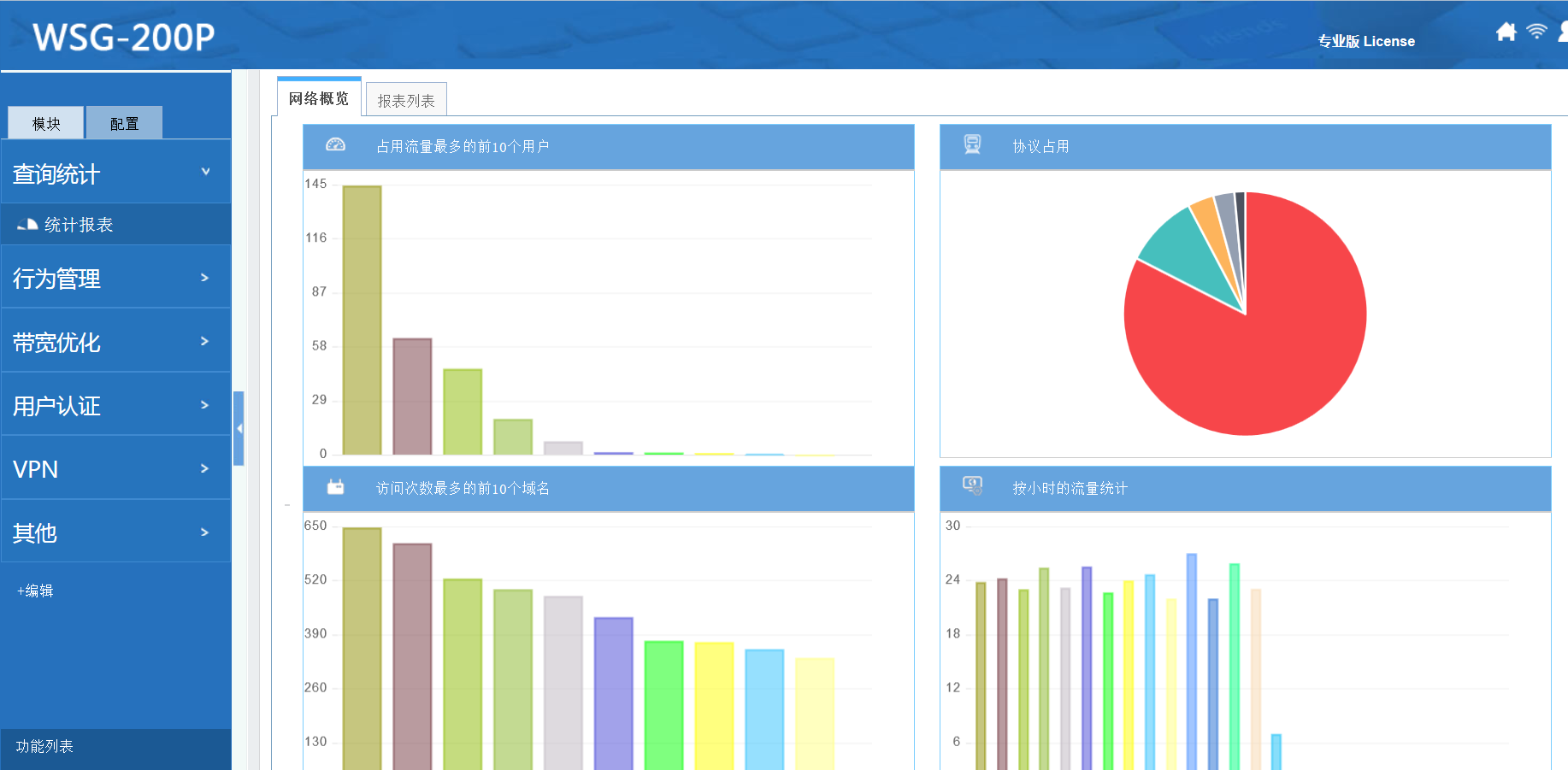This screenshot has height=770, width=1568.
Task: Click the gauge icon beside top 10 users
Action: click(335, 145)
